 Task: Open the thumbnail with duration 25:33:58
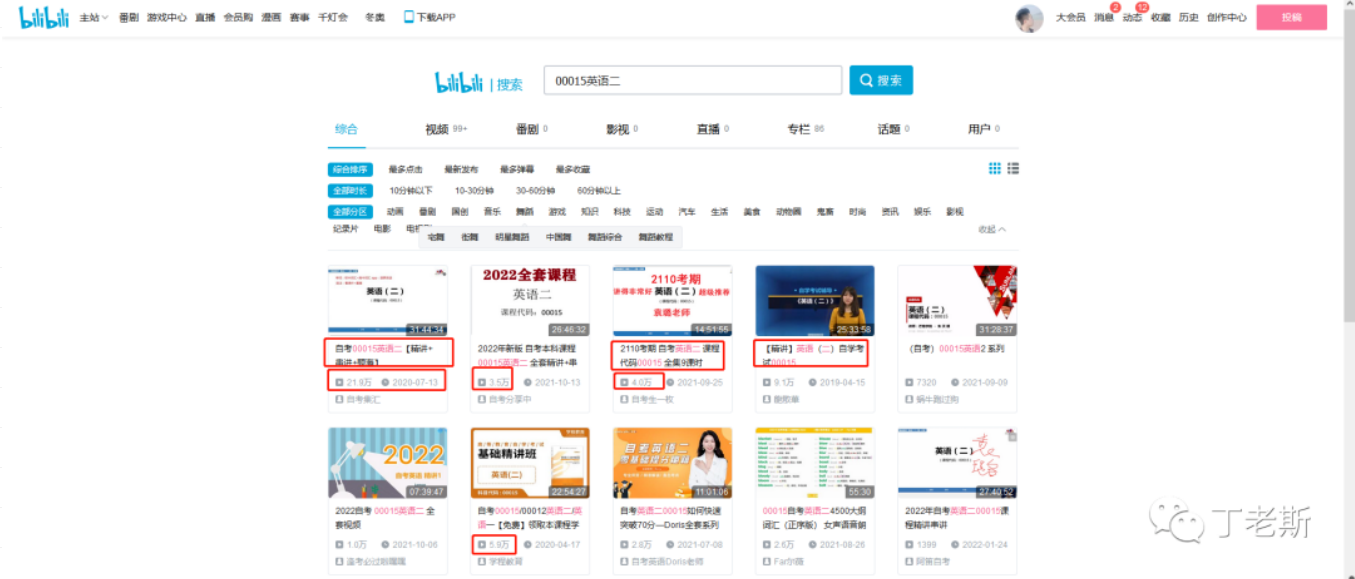tap(815, 301)
